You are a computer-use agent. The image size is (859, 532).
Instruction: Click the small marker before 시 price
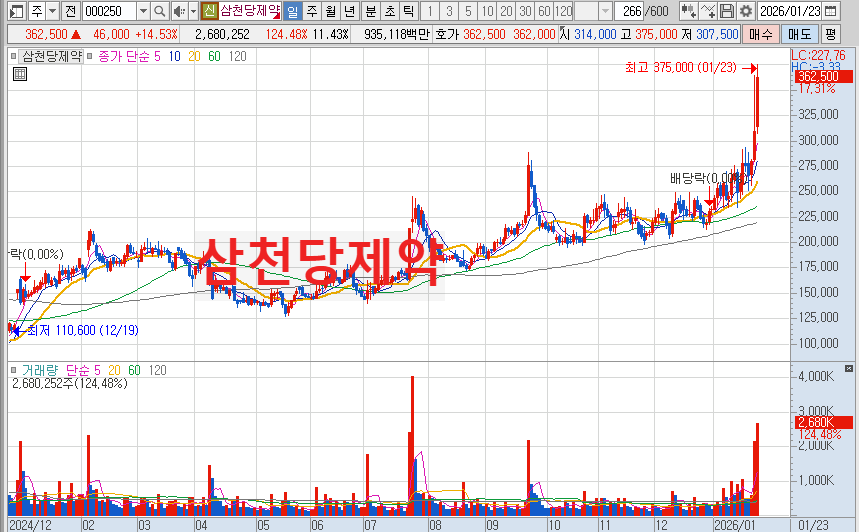pos(561,29)
